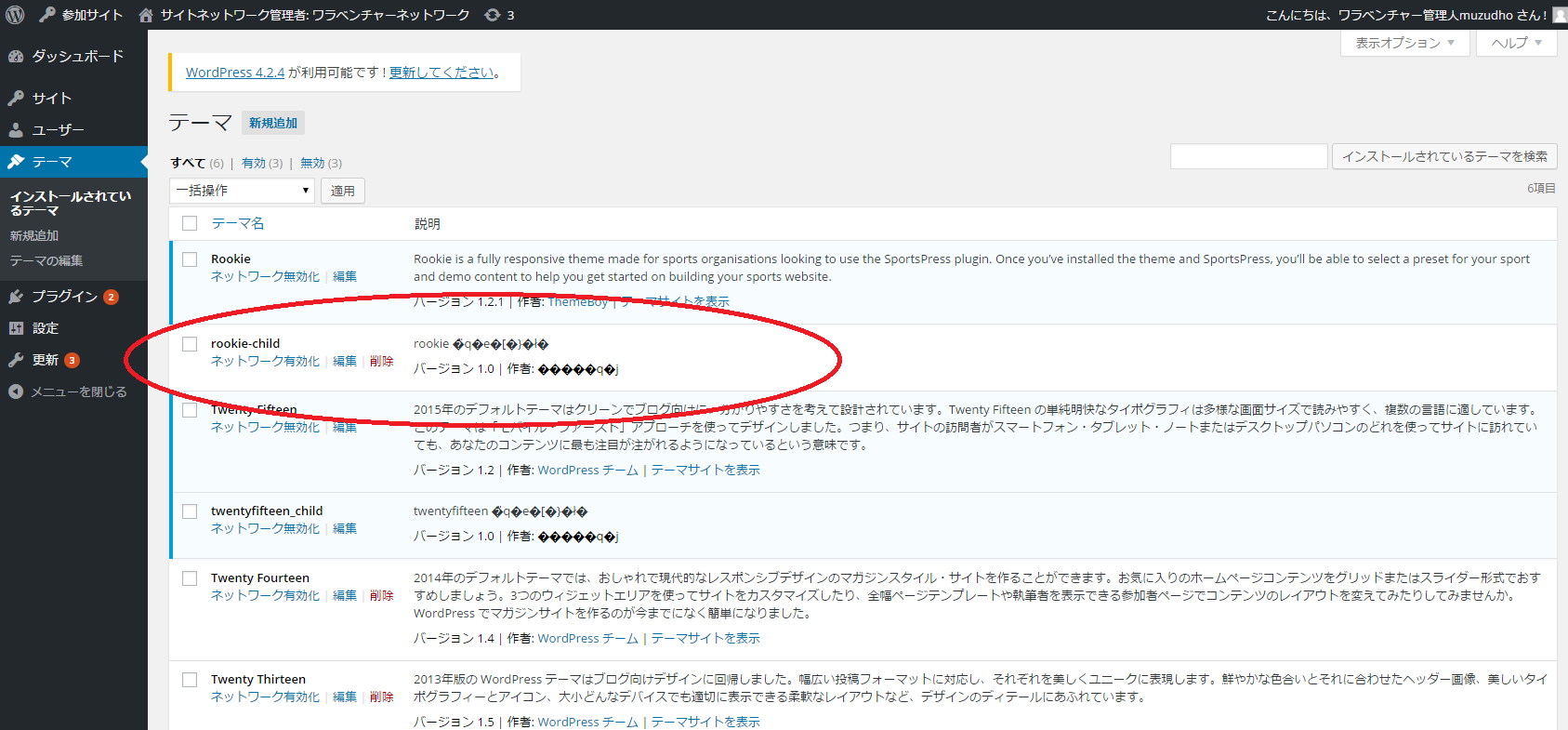Viewport: 1568px width, 730px height.
Task: Filter themes by 有効
Action: click(254, 163)
